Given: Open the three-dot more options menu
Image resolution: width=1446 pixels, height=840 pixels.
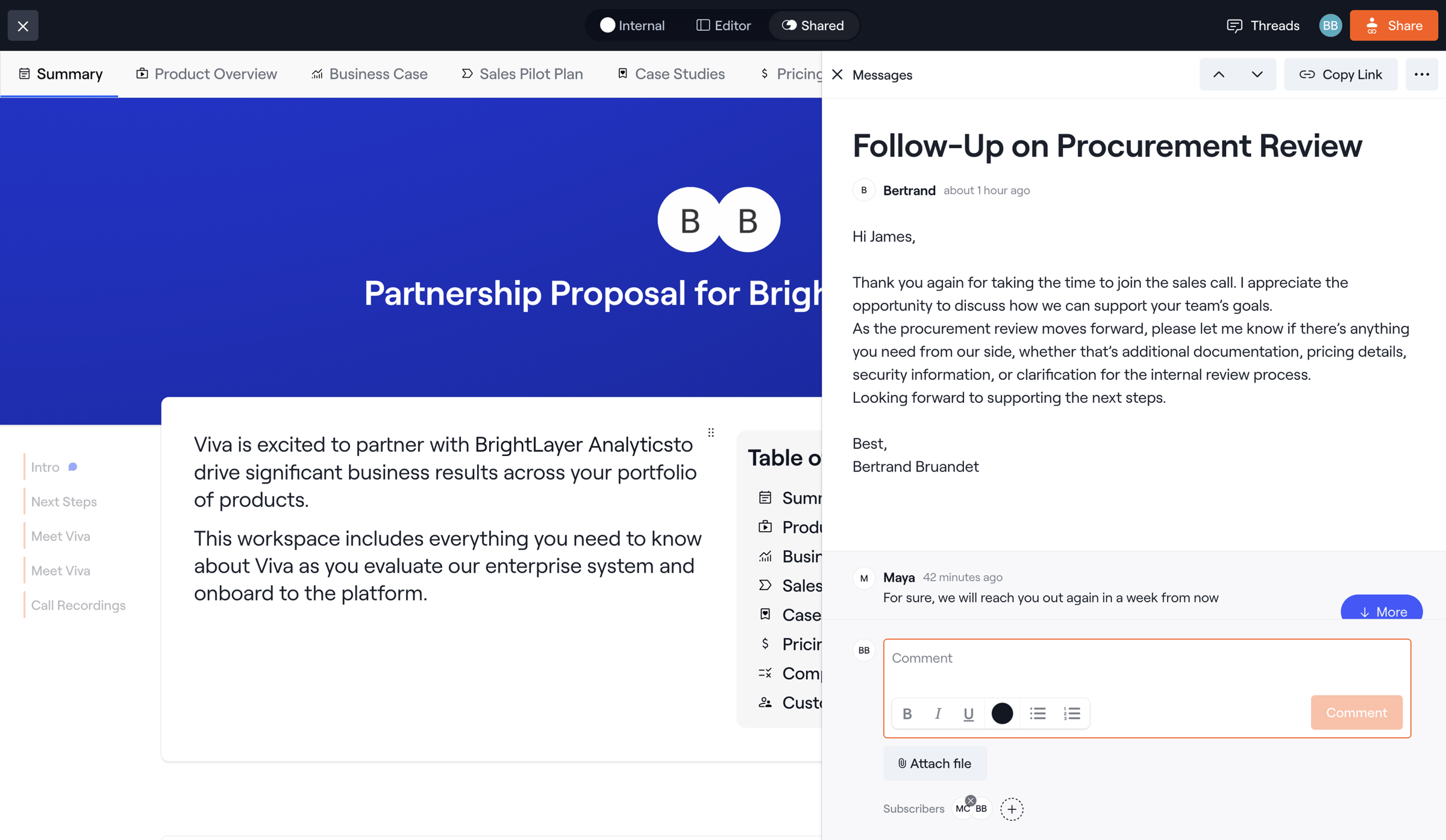Looking at the screenshot, I should 1422,75.
